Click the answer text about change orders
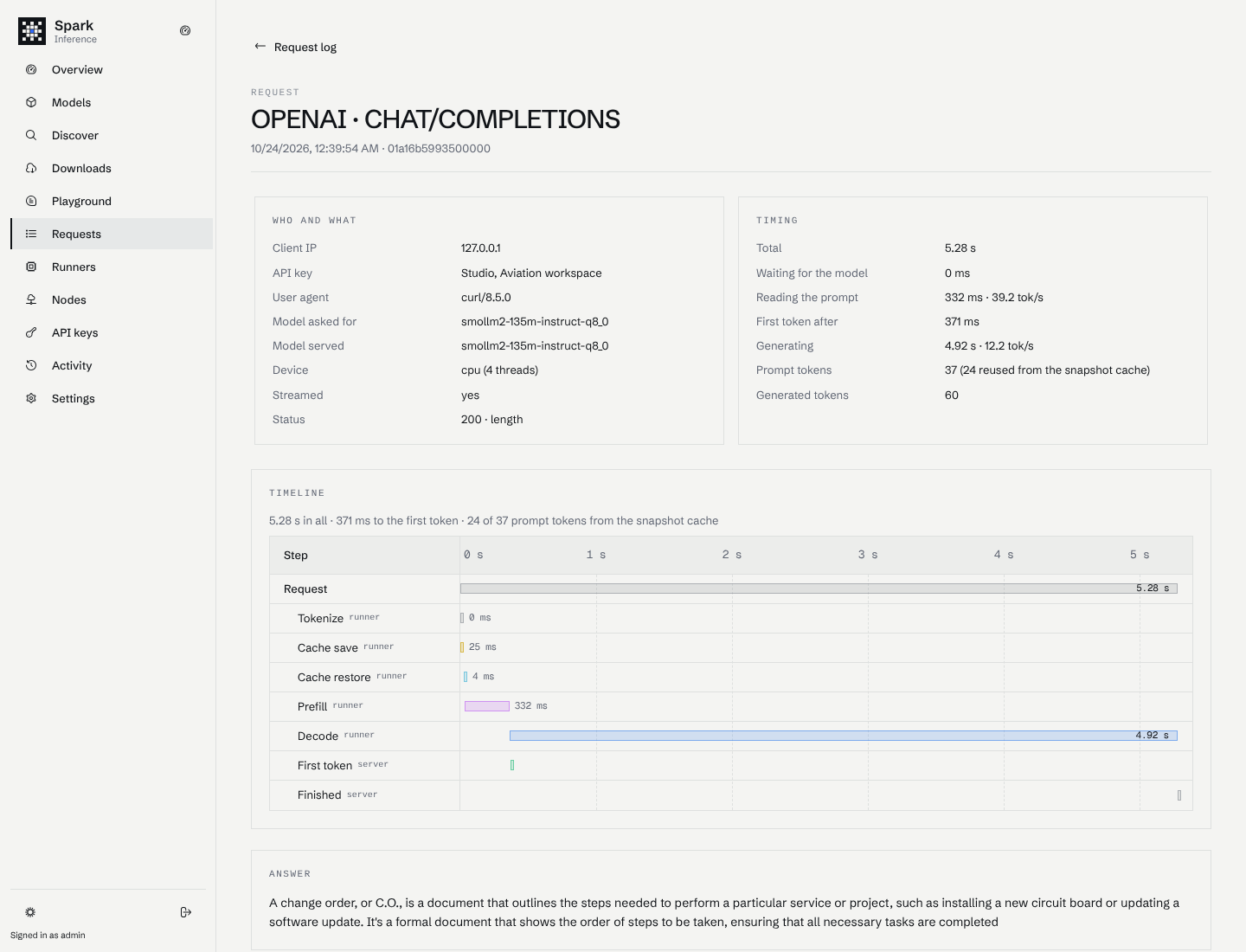 [724, 912]
